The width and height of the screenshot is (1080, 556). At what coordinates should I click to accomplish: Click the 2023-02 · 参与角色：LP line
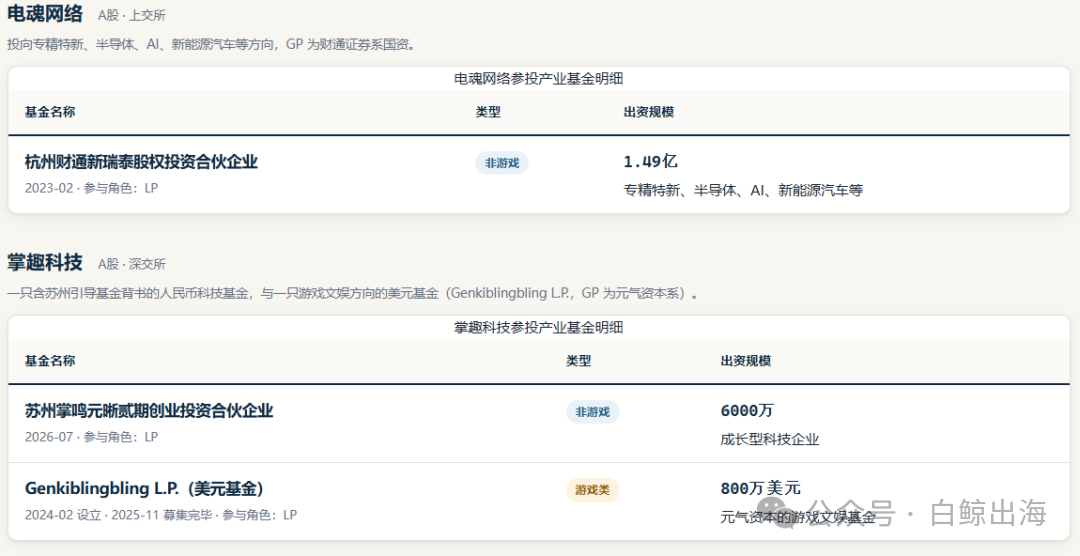91,187
